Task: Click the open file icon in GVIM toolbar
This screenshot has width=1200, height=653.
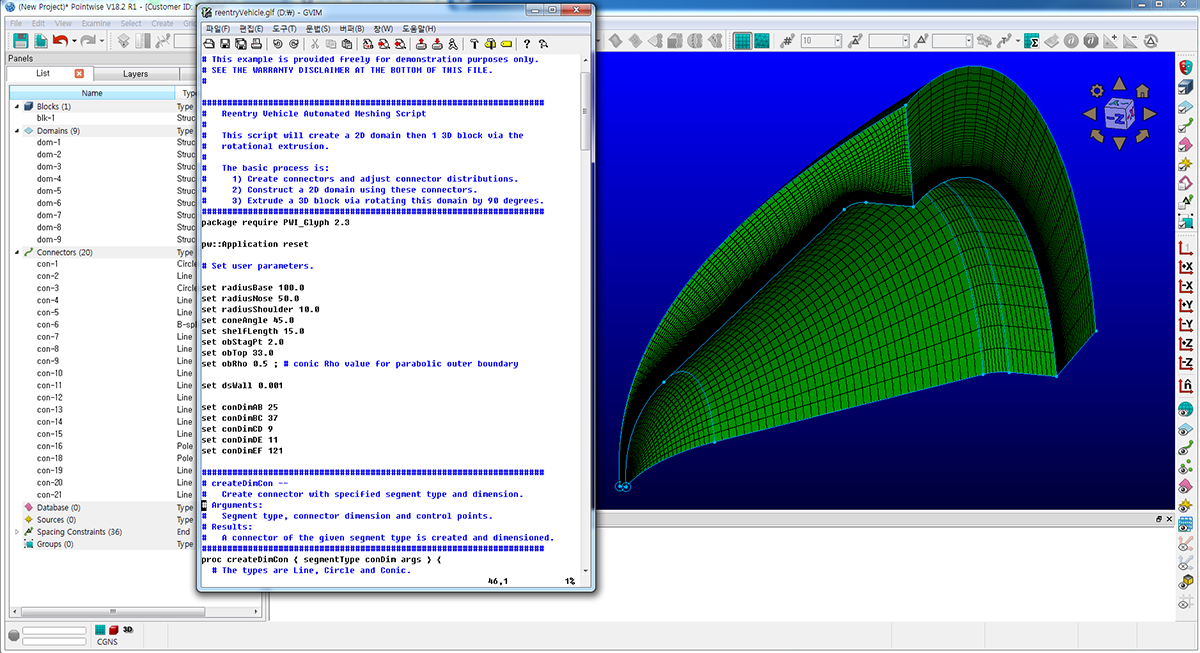Action: tap(208, 44)
